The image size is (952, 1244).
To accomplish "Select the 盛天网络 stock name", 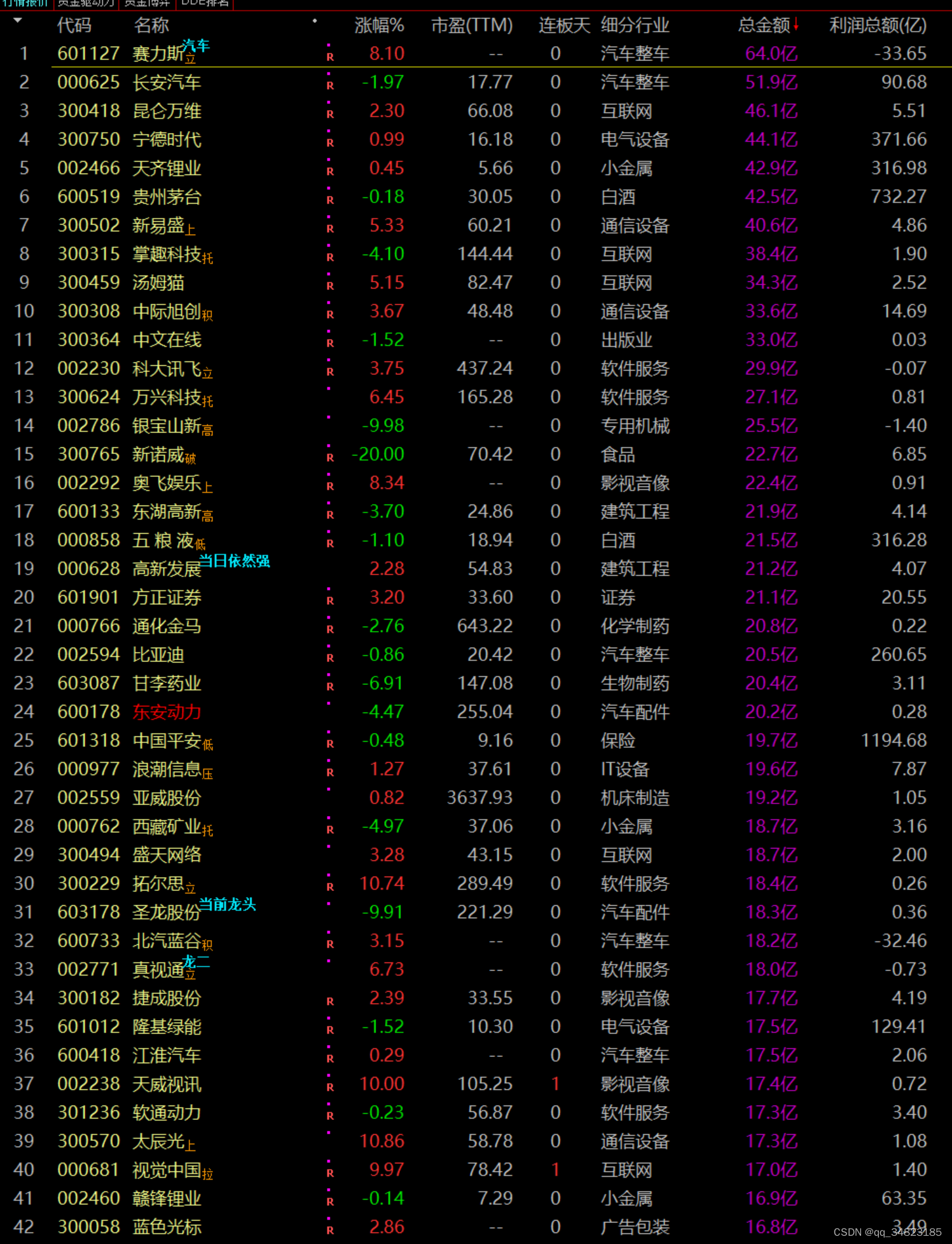I will [167, 855].
